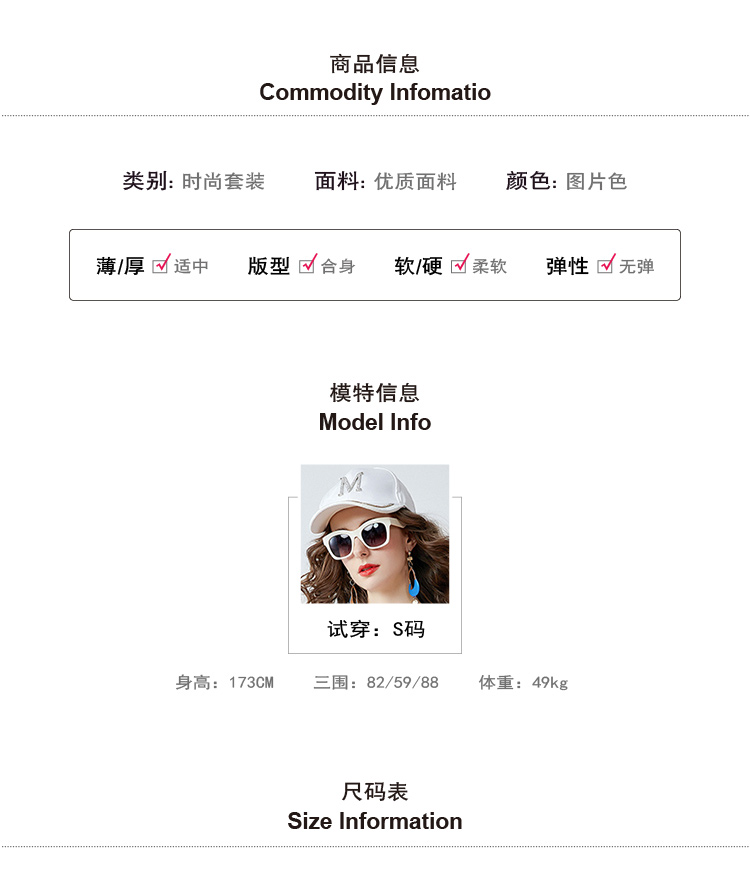Toggle the 合身 fit checkbox
Screen dimensions: 750x870
307,266
